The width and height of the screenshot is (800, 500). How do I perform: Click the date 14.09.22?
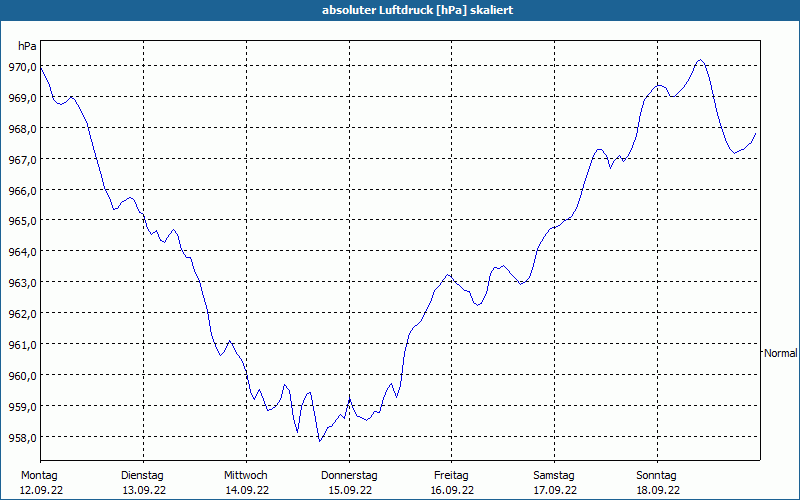[x=247, y=490]
